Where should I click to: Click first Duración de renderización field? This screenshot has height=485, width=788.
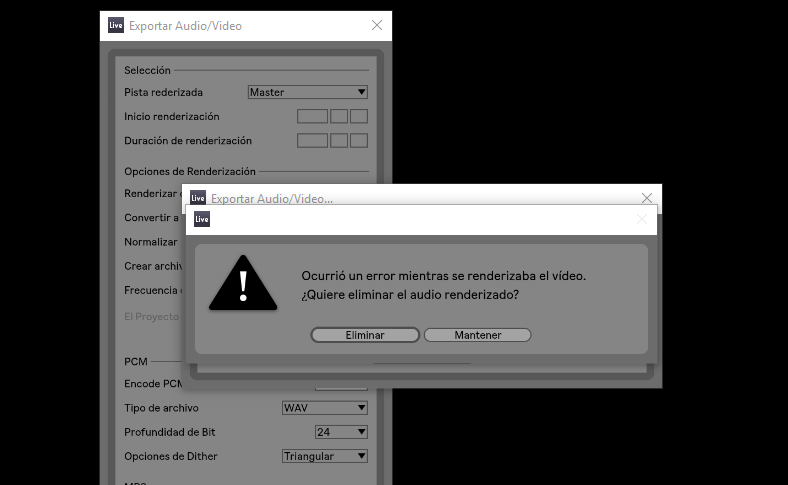[x=312, y=140]
